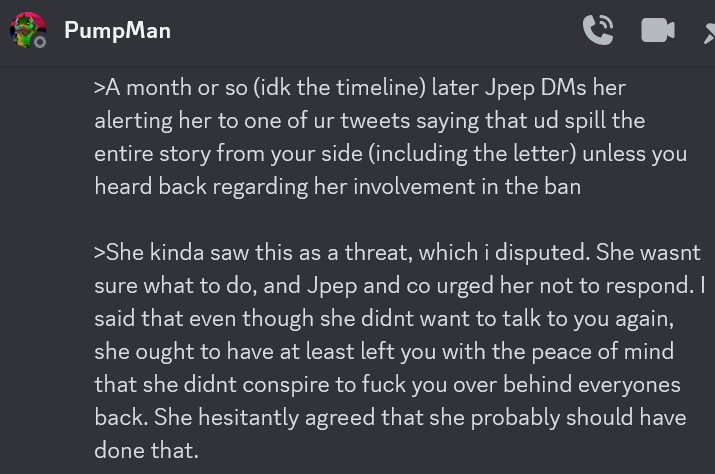Click the partially visible pin icon

(707, 32)
